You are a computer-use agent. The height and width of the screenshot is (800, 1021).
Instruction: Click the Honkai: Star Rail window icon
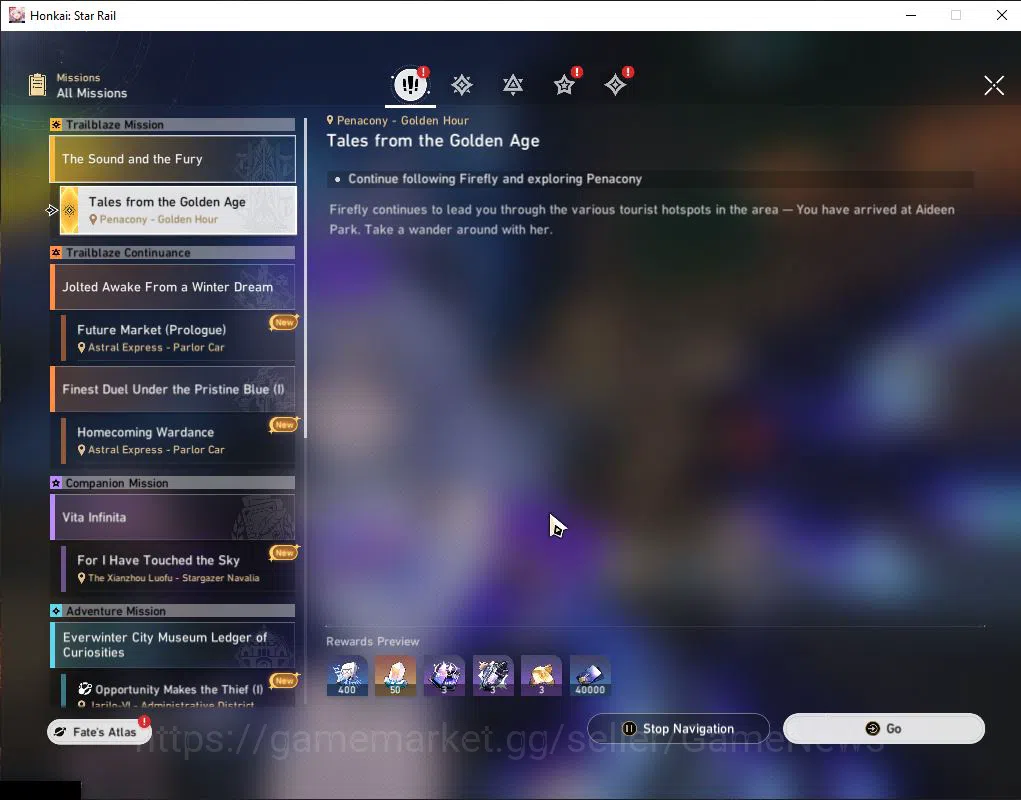16,15
